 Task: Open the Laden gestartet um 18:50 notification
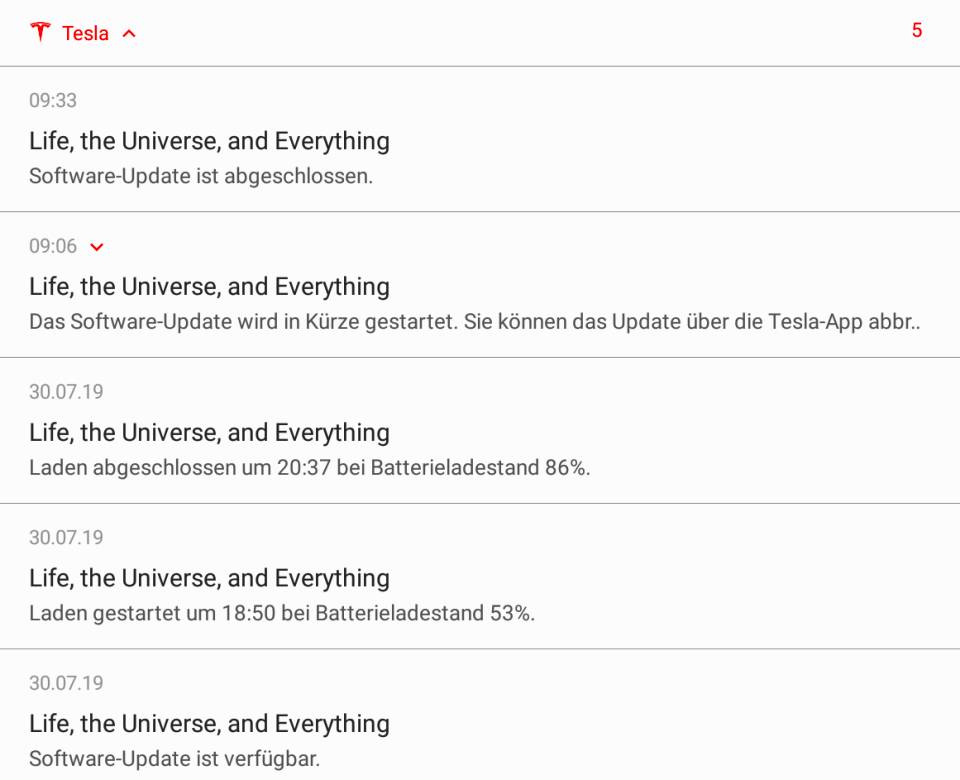(480, 576)
